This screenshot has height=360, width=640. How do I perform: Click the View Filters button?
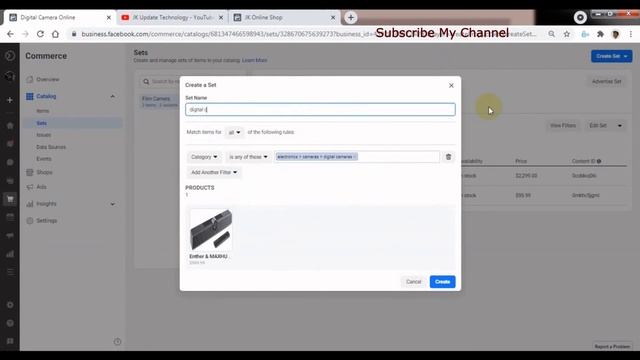point(563,126)
